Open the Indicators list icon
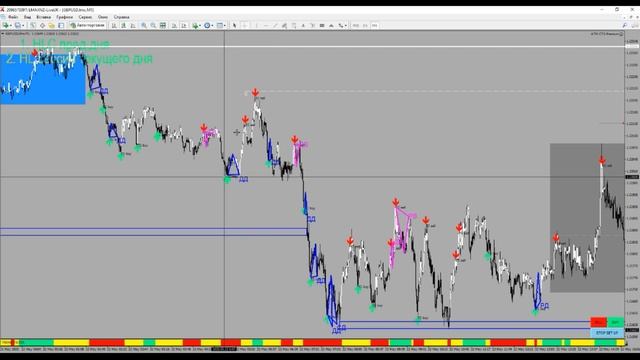Viewport: 640px width, 360px height. point(195,25)
